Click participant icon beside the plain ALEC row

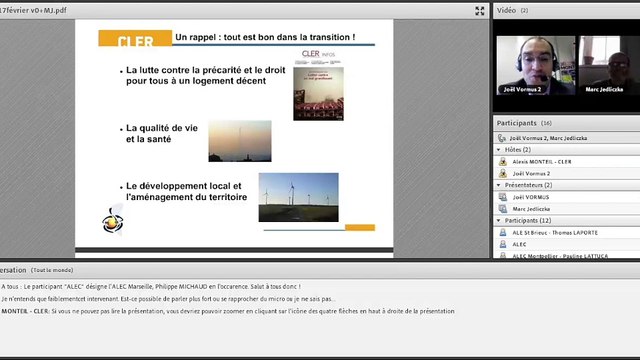pos(503,244)
